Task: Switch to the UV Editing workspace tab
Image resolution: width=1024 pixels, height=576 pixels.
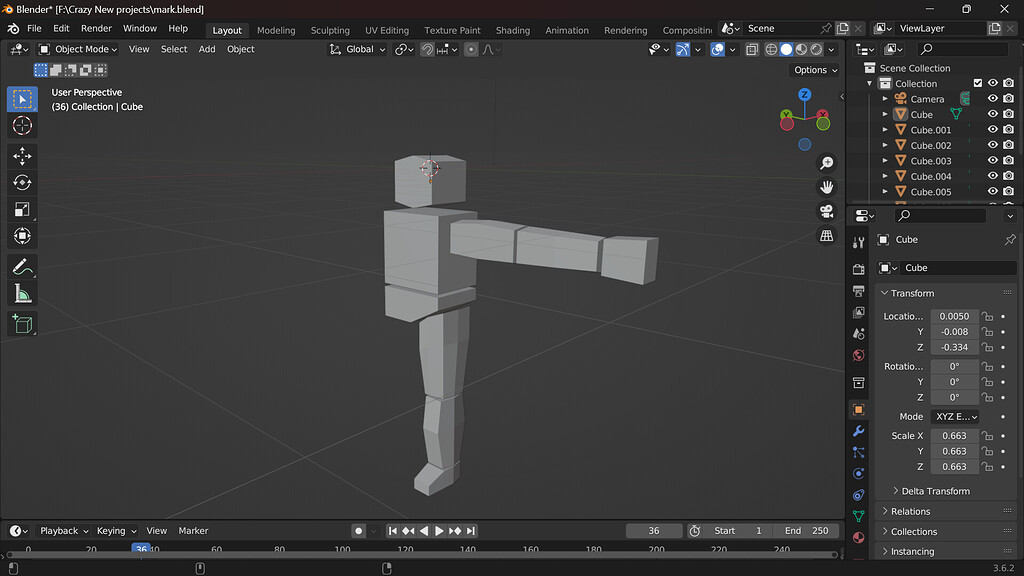Action: (387, 30)
